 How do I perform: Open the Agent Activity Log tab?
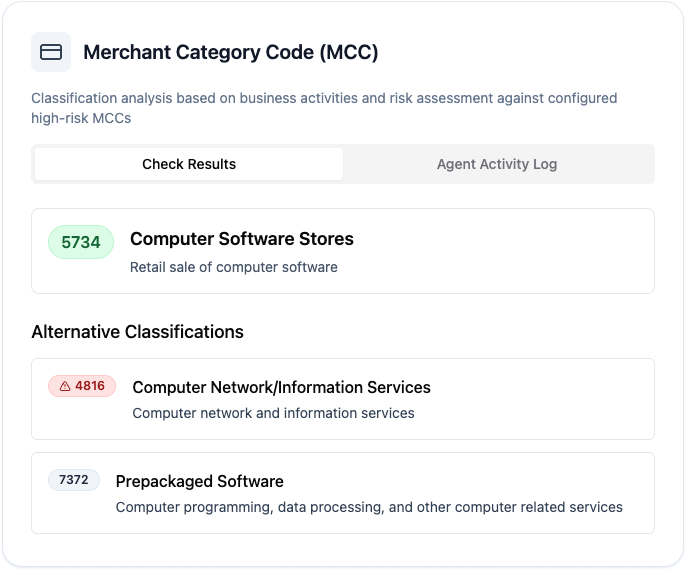click(497, 164)
